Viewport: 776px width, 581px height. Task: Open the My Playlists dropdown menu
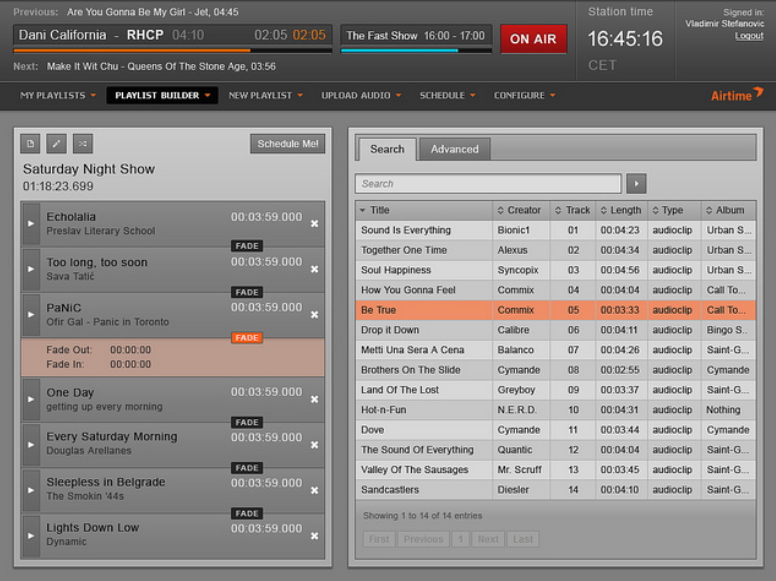57,95
